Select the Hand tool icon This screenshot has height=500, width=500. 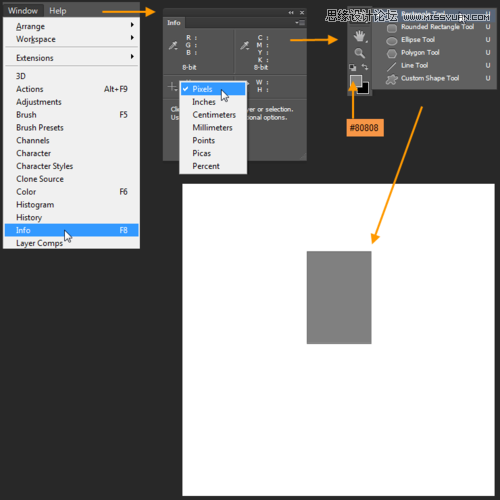(x=360, y=36)
